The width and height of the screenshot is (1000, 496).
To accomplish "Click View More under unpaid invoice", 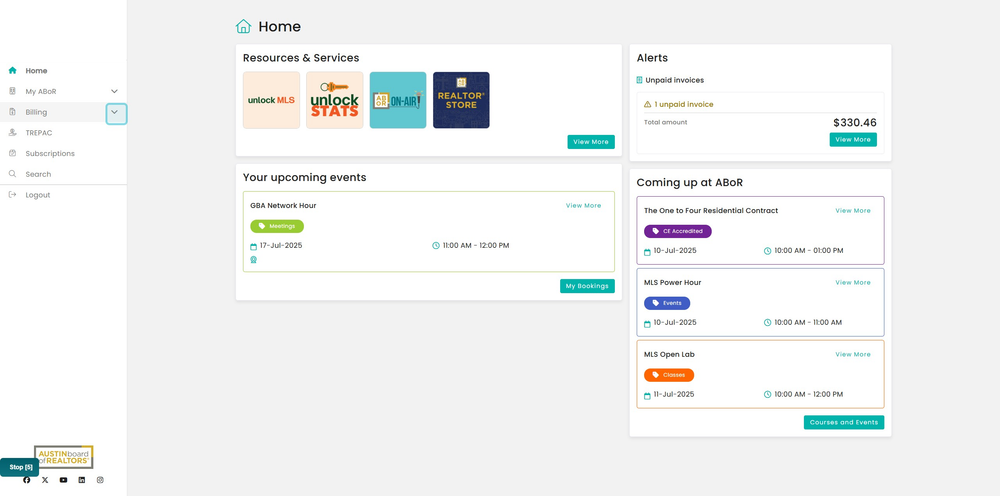I will point(853,140).
